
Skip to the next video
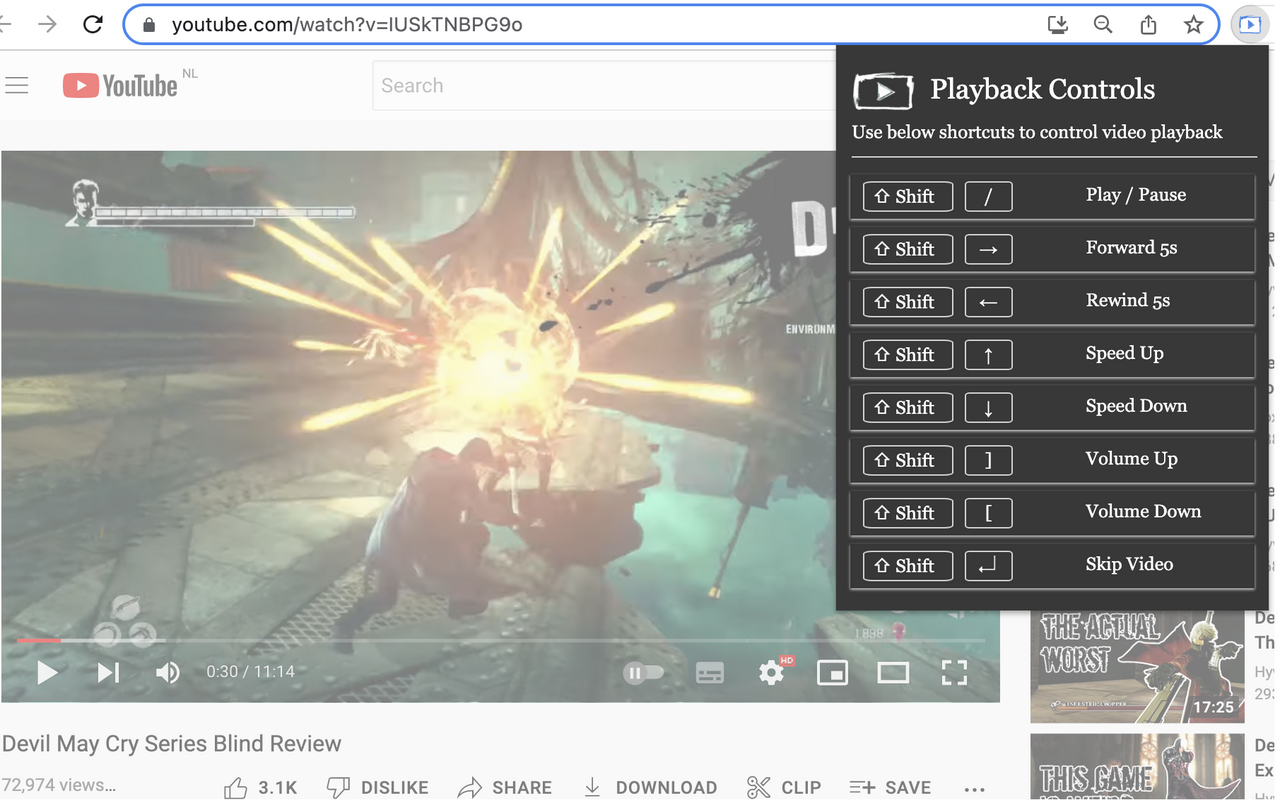(108, 672)
